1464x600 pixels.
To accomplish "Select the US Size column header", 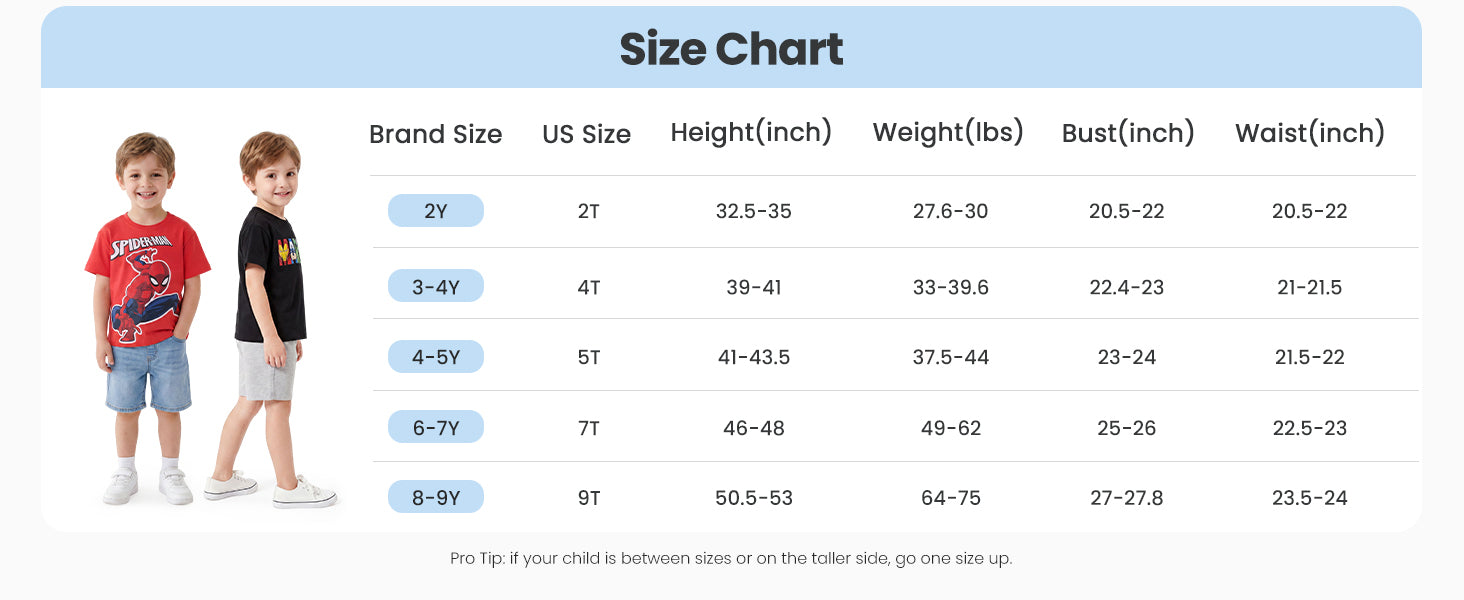I will pos(587,134).
